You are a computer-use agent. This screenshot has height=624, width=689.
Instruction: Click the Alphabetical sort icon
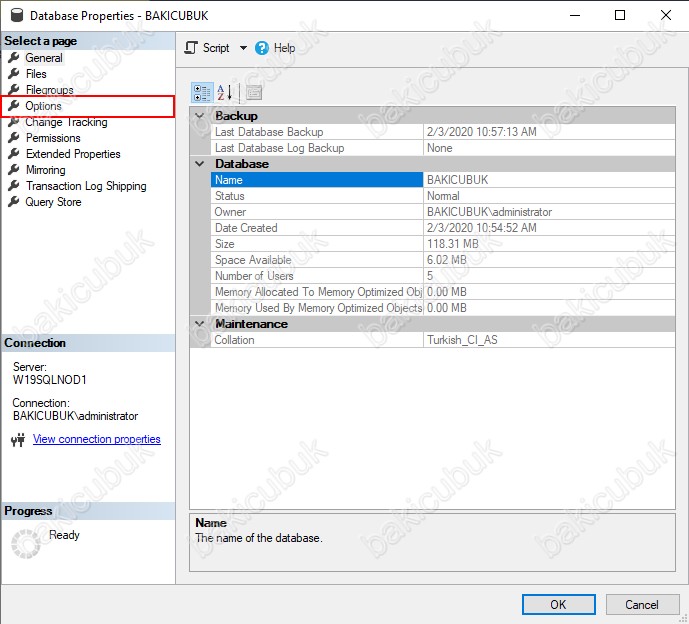coord(225,92)
